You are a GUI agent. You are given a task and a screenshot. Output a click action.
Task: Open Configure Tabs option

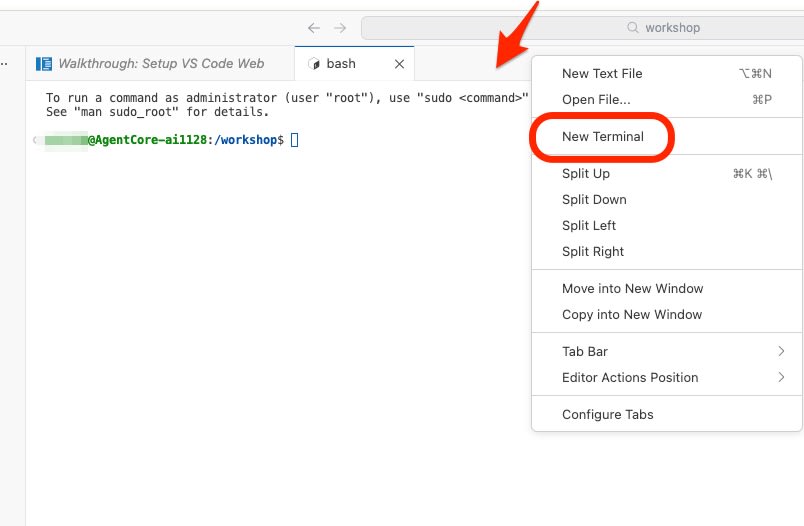608,415
